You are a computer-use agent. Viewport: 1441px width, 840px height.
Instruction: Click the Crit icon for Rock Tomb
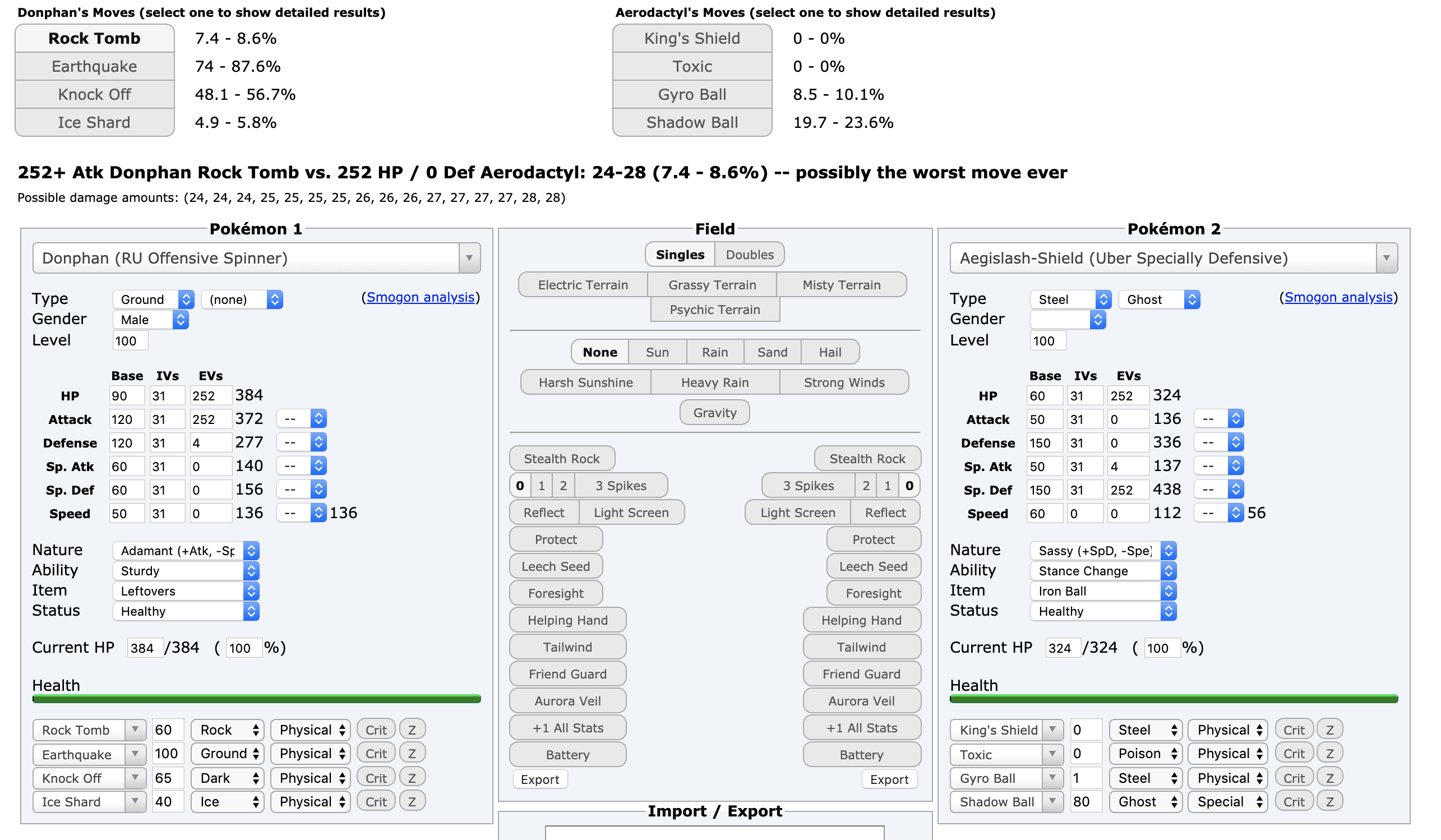pos(378,730)
